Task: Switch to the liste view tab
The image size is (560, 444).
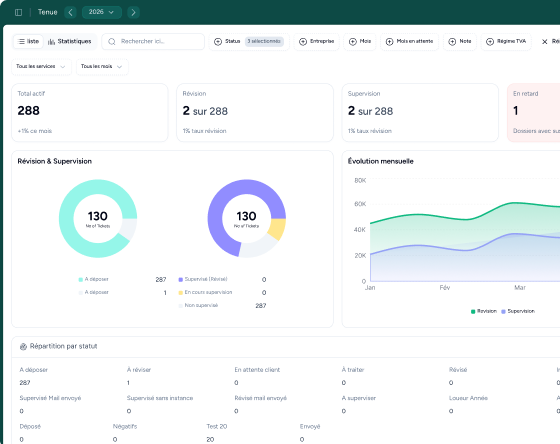Action: (x=28, y=41)
